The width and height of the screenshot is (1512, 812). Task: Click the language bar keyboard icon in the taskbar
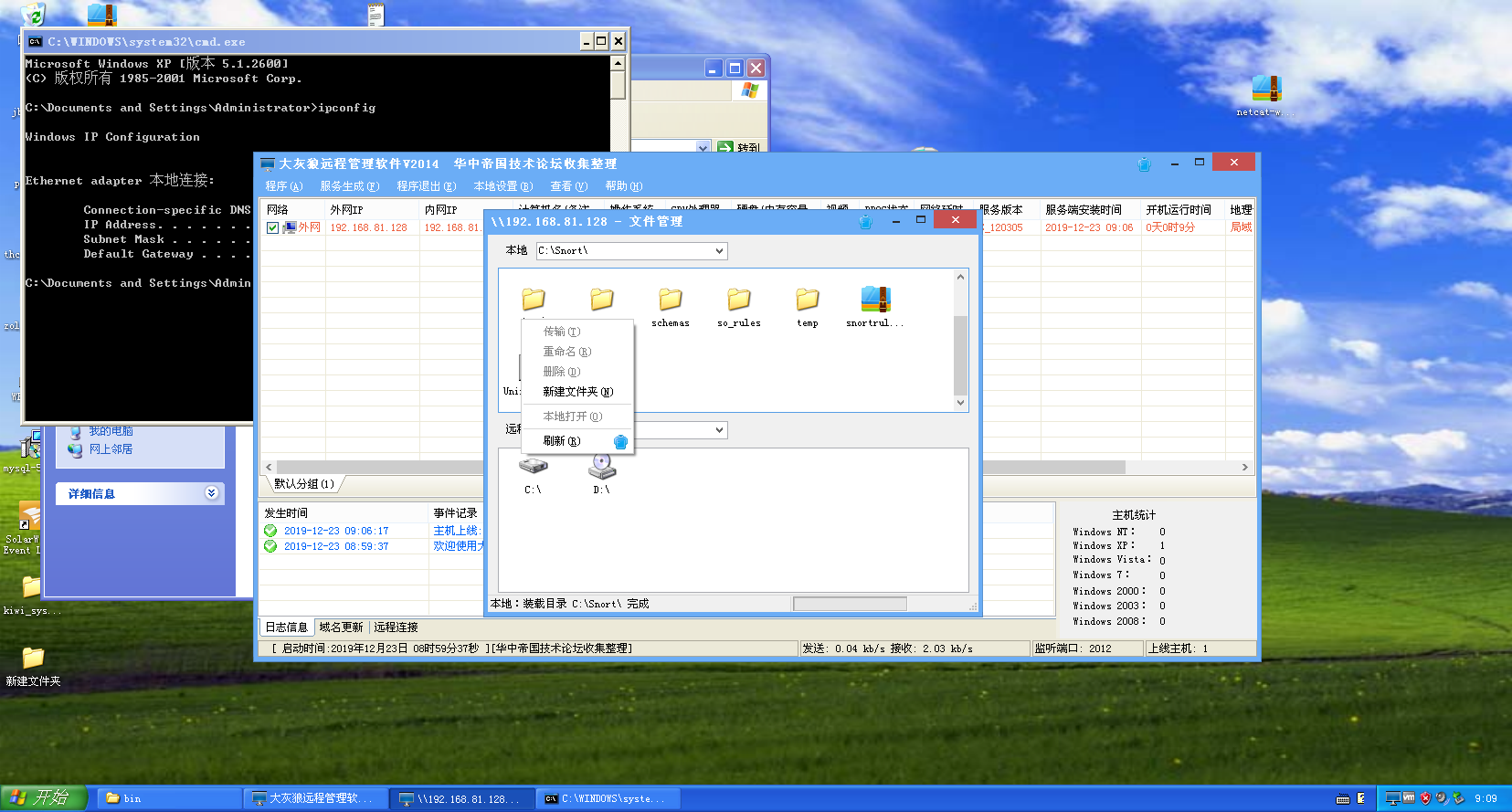point(1343,798)
